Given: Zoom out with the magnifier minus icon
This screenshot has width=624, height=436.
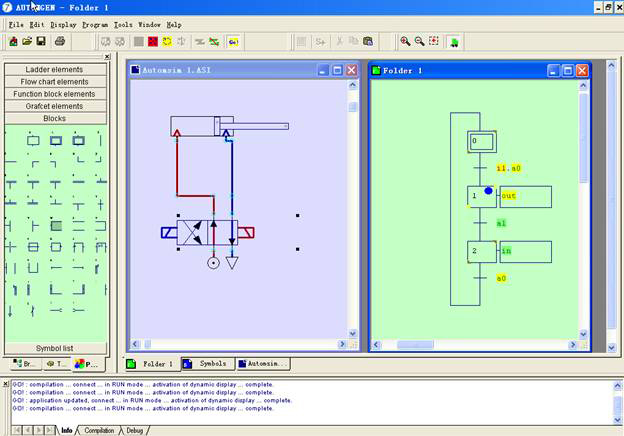Looking at the screenshot, I should click(419, 41).
